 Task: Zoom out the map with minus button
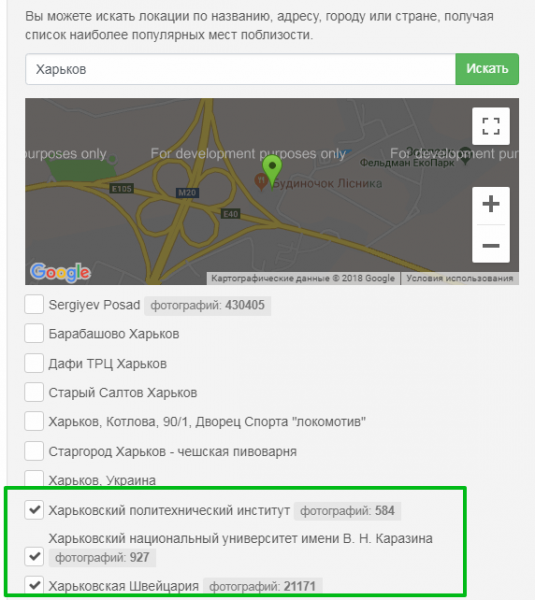[x=491, y=245]
